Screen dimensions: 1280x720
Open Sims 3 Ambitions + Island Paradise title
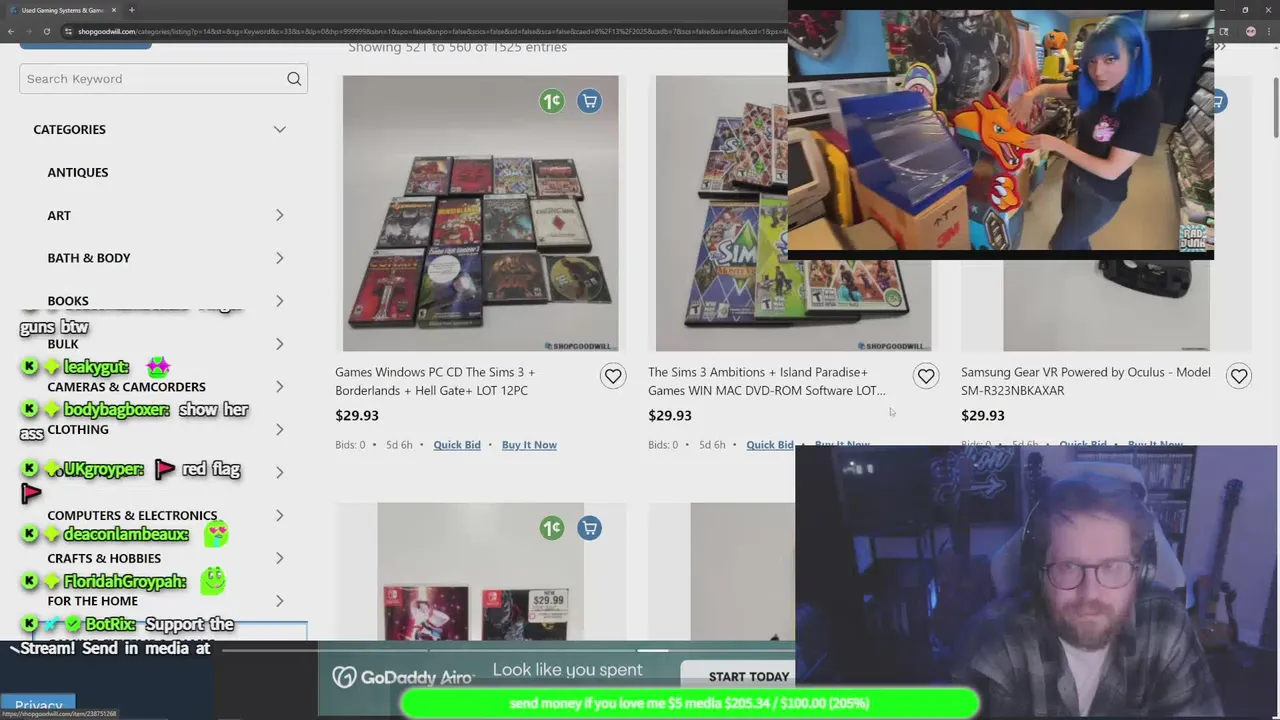click(x=767, y=381)
